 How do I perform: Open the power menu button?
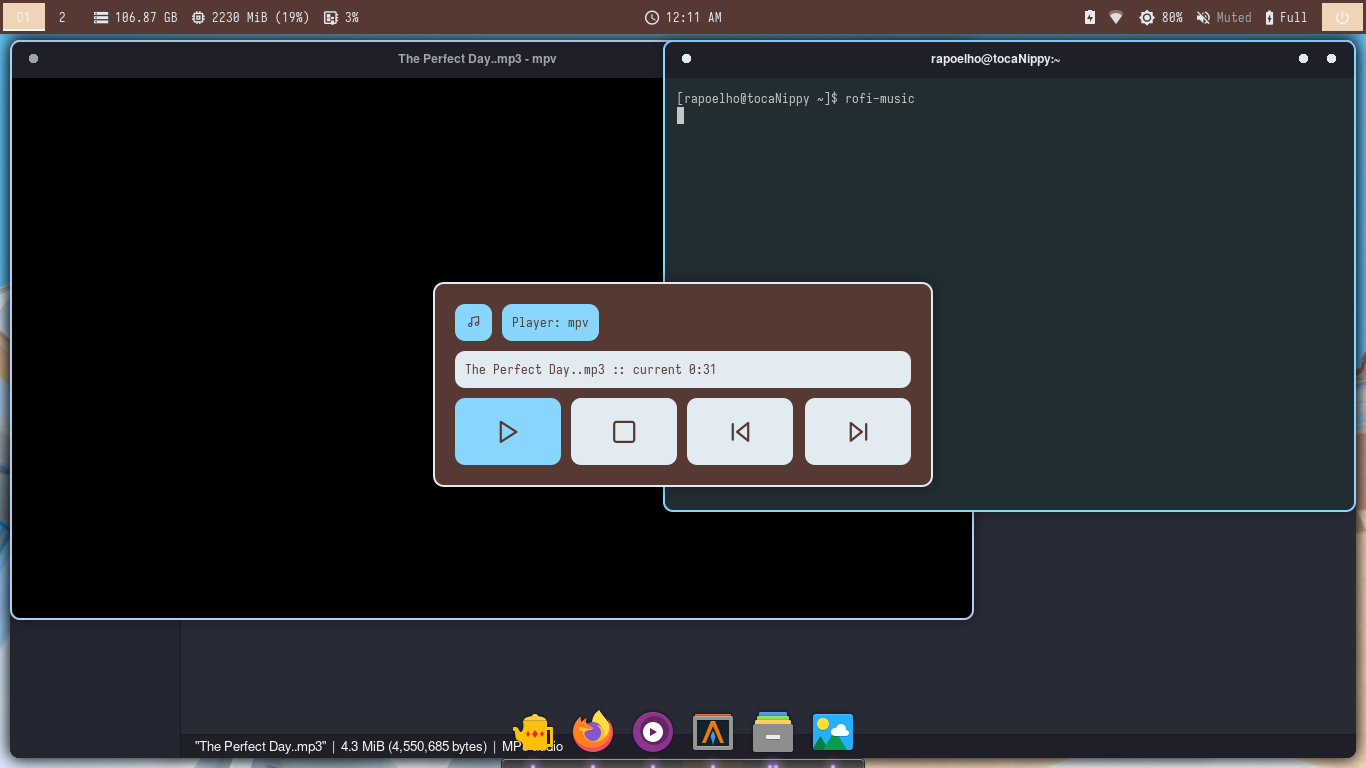pyautogui.click(x=1342, y=17)
